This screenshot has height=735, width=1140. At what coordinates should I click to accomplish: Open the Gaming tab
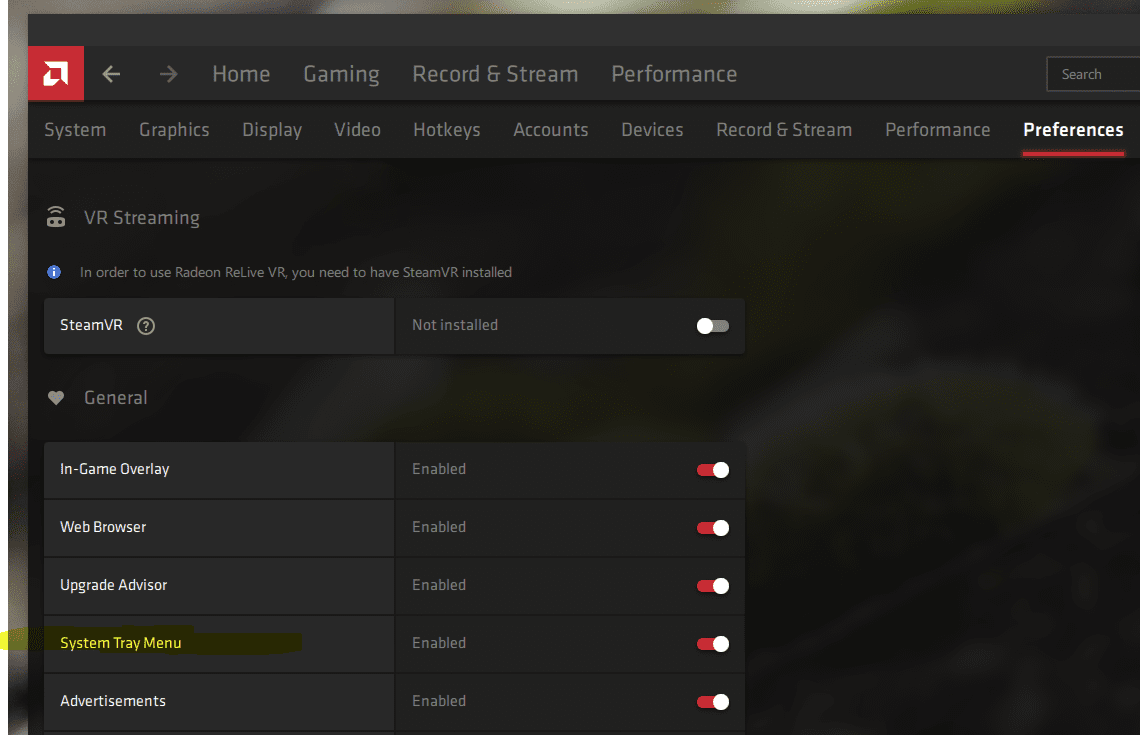point(341,74)
